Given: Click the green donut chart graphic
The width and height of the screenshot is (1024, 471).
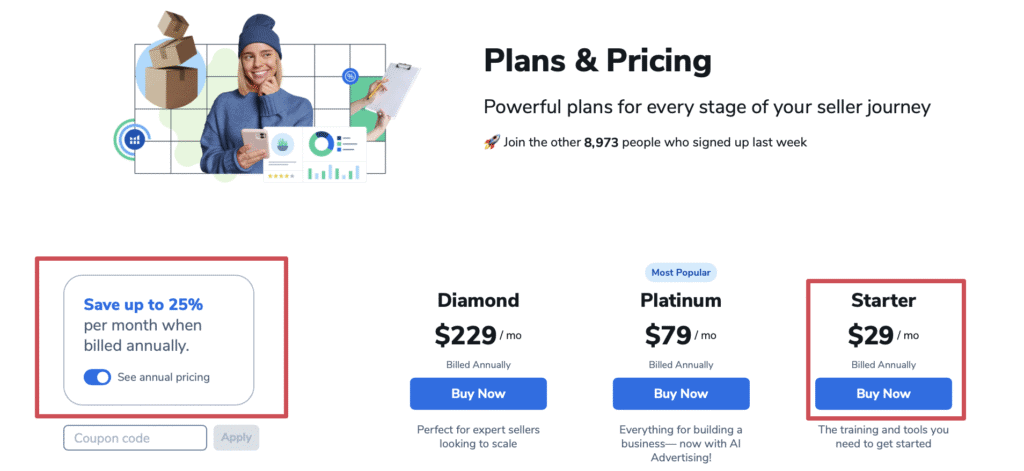Looking at the screenshot, I should click(321, 144).
